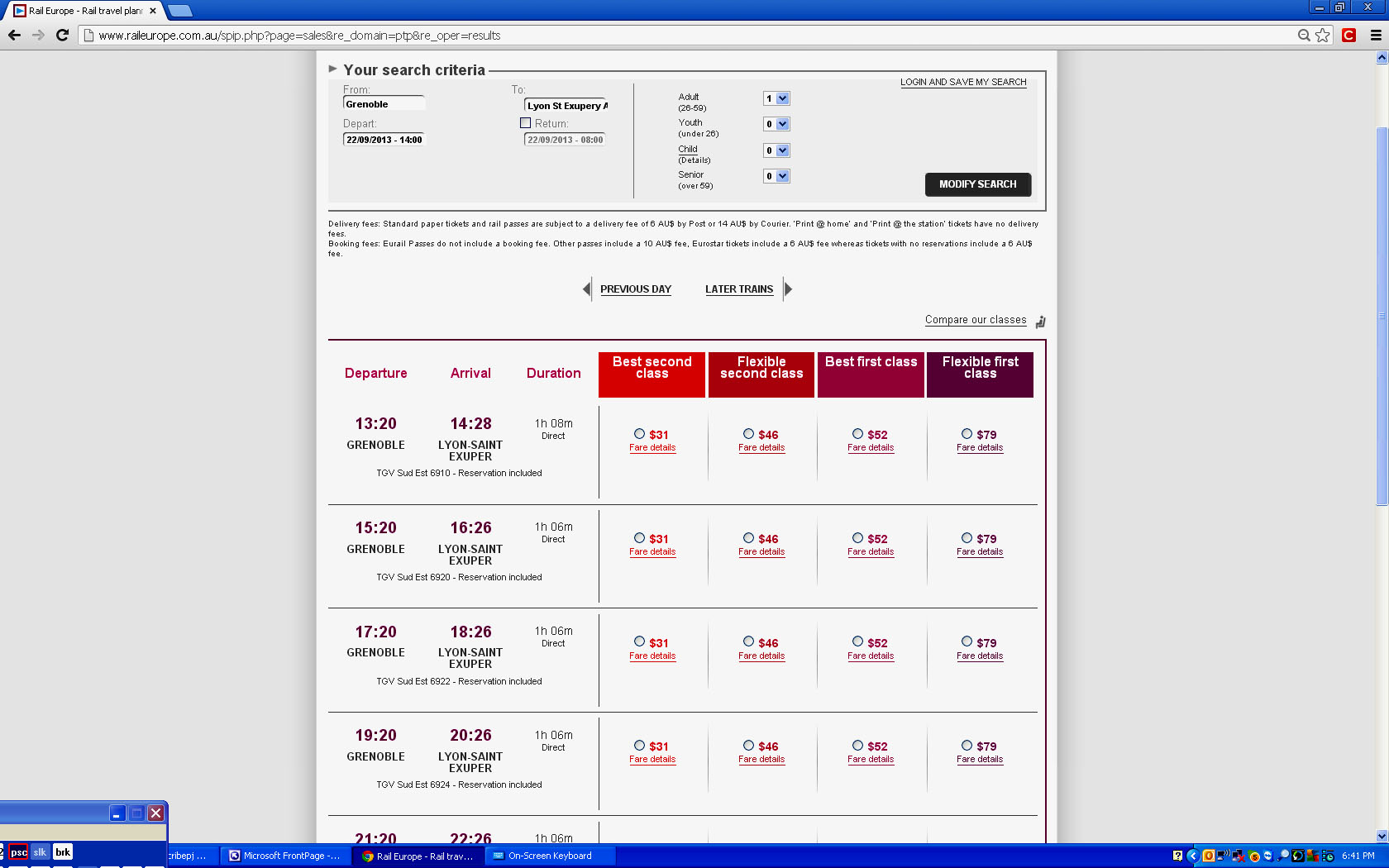Click the browser back arrow
The height and width of the screenshot is (868, 1389).
(14, 35)
